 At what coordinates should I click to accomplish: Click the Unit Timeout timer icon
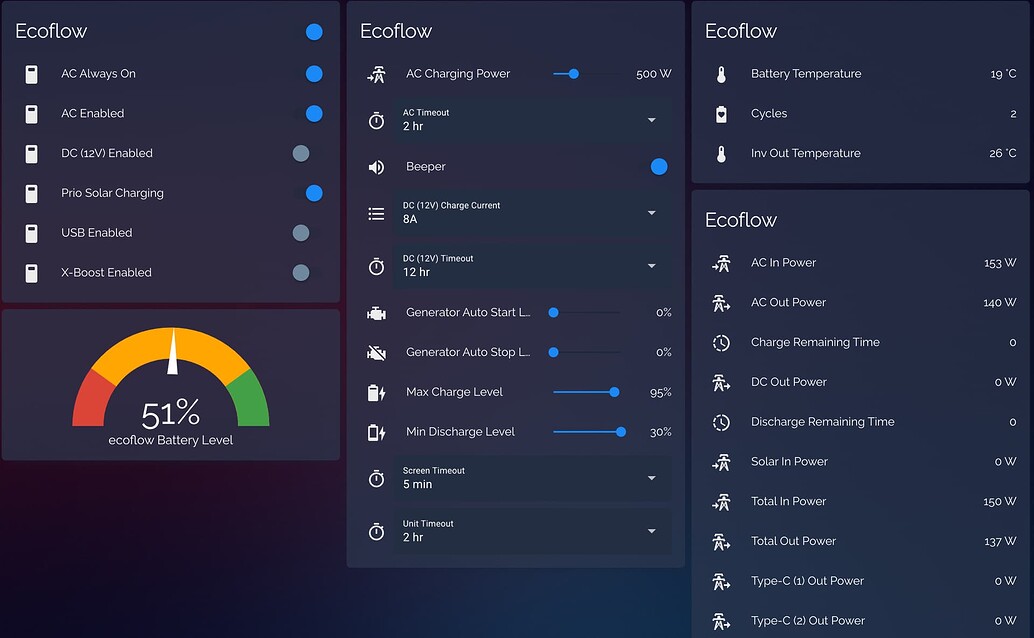(376, 532)
